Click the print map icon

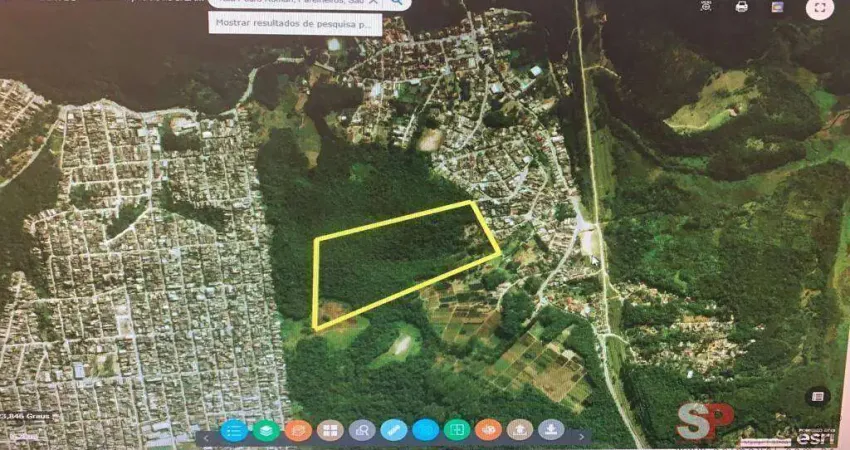coord(742,7)
